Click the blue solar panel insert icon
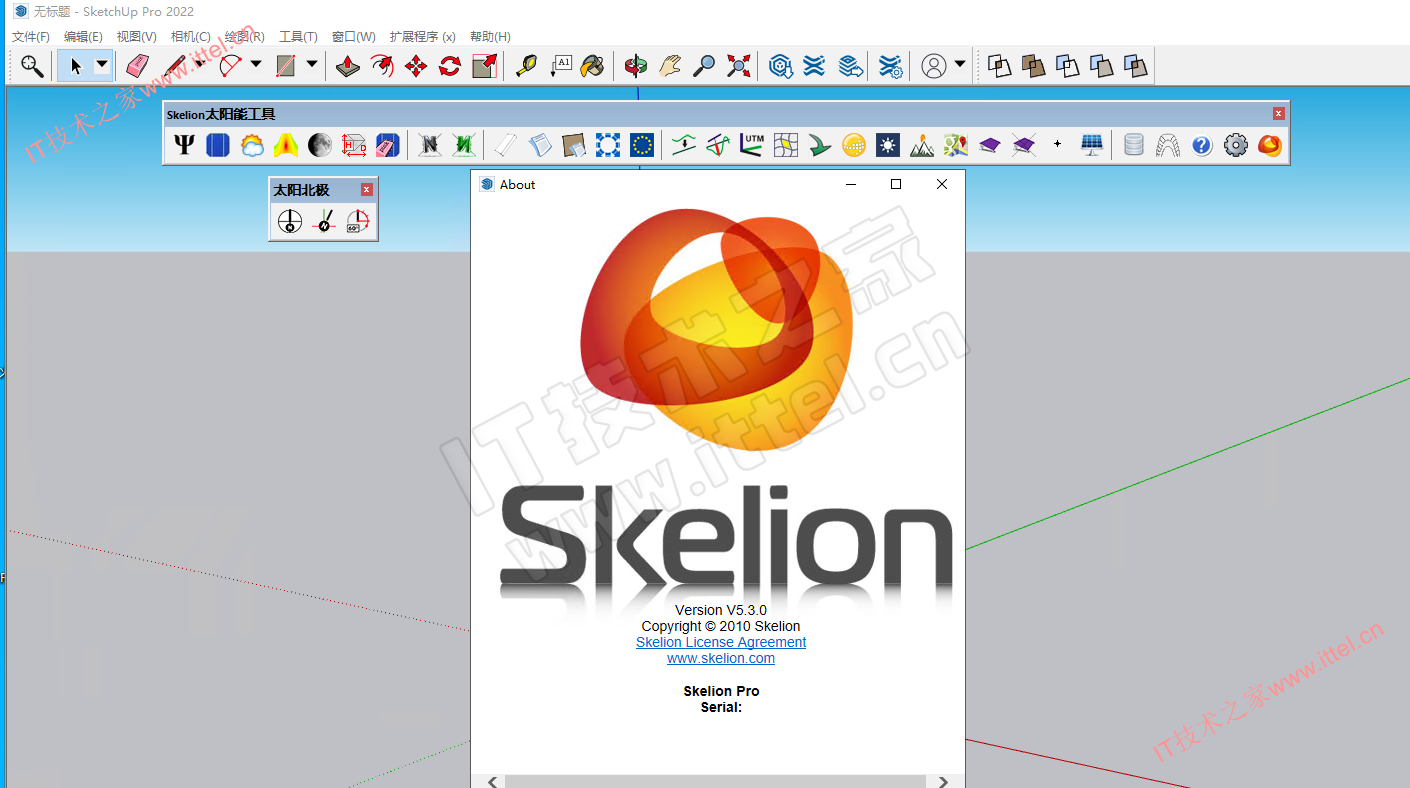 click(x=218, y=145)
